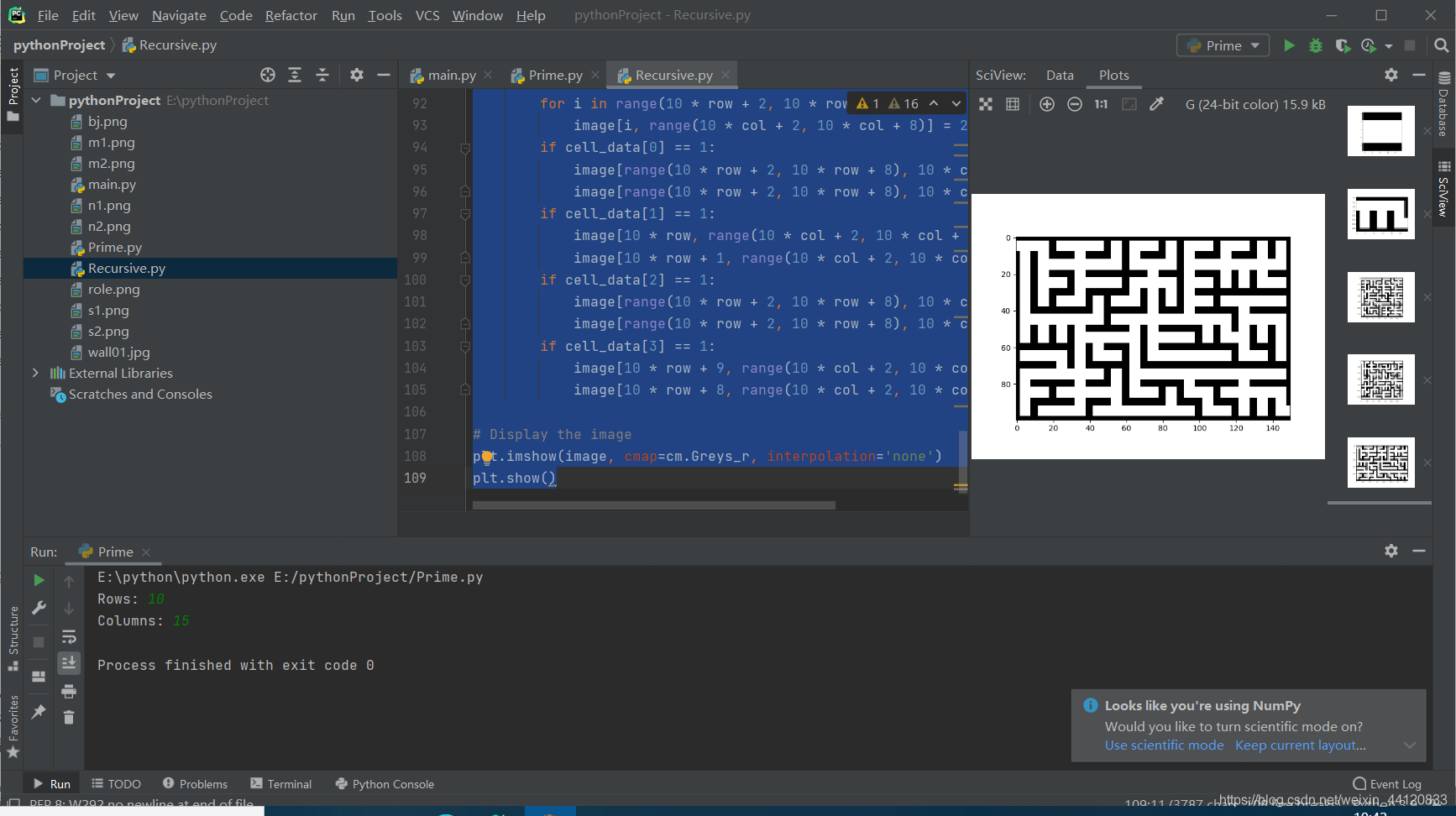Toggle the Project side tool button
This screenshot has width=1456, height=816.
click(13, 93)
